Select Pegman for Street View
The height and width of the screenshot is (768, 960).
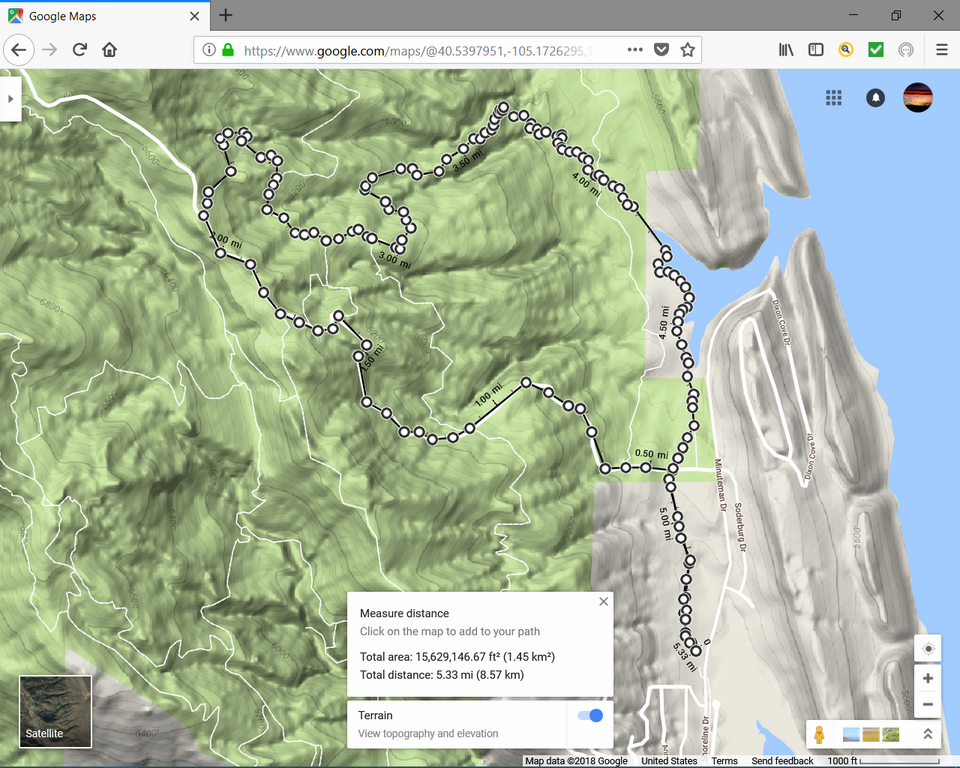tap(820, 733)
